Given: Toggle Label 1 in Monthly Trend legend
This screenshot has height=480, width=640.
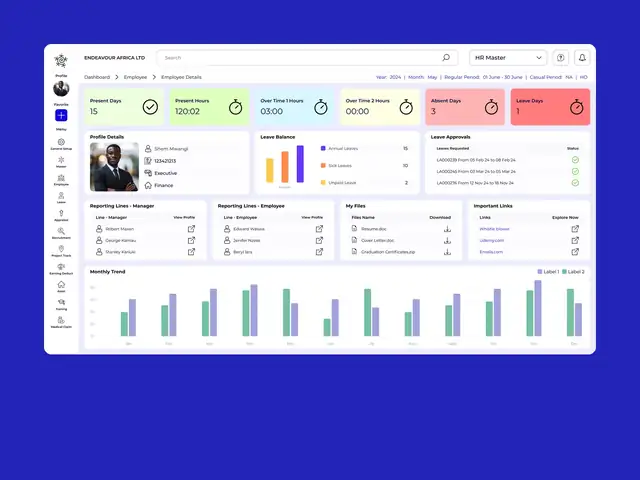Looking at the screenshot, I should coord(548,272).
